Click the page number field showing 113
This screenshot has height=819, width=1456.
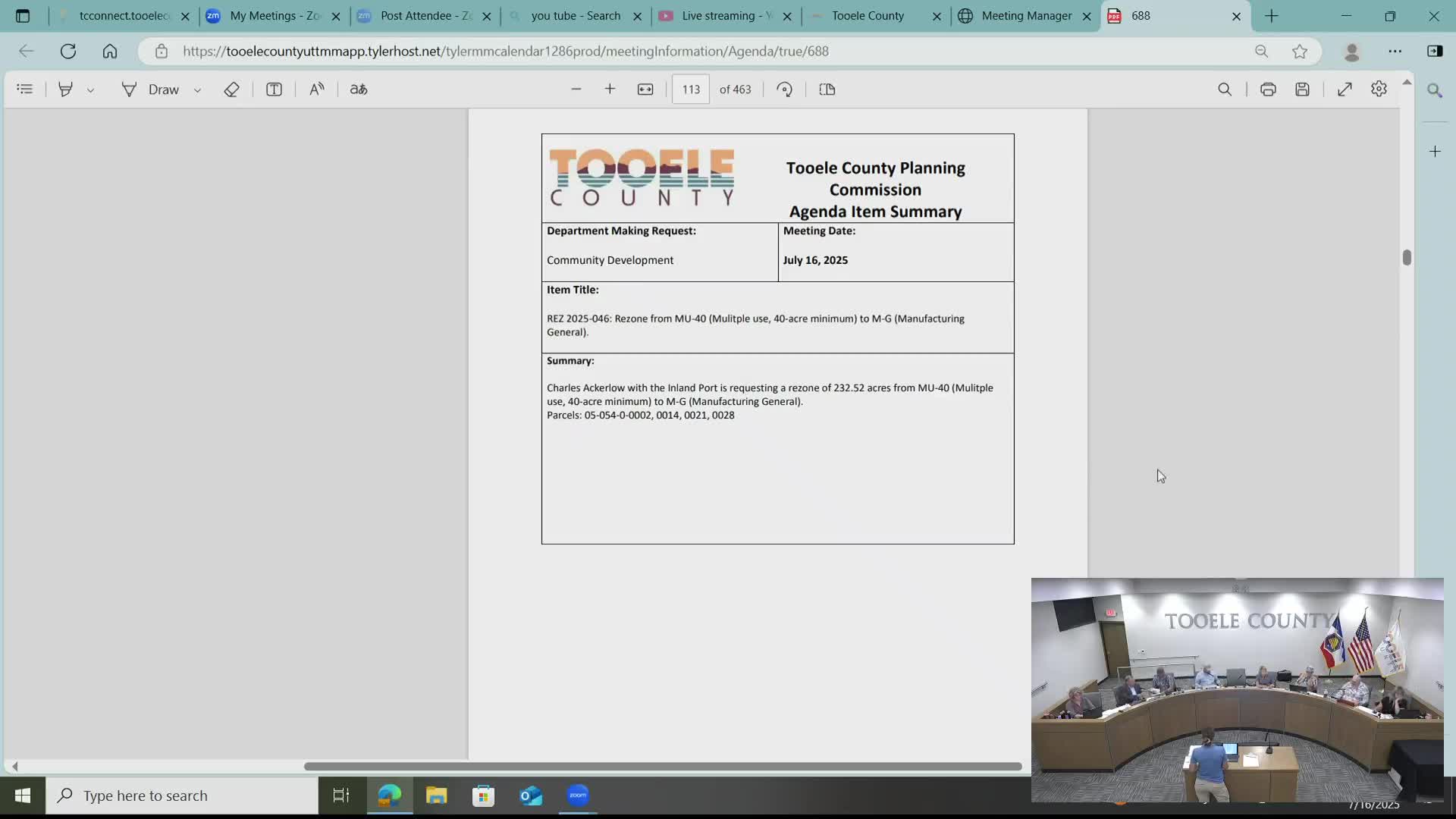690,89
